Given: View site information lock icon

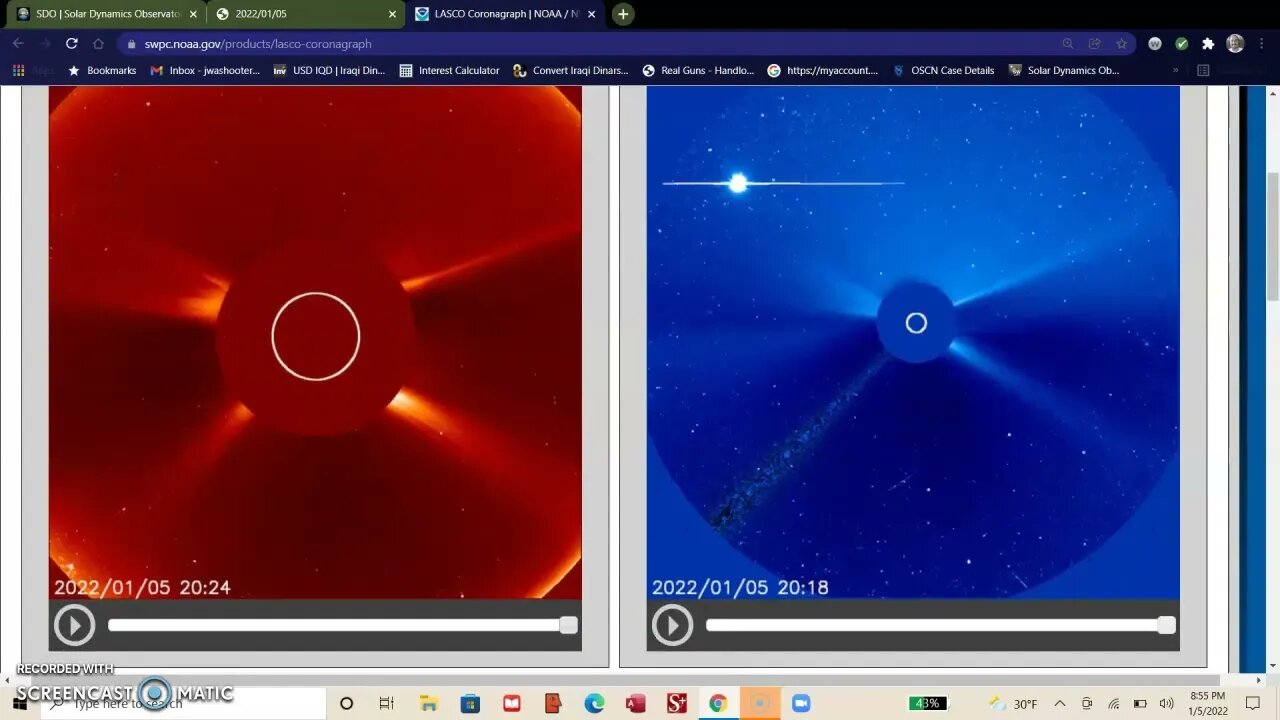Looking at the screenshot, I should pos(131,44).
